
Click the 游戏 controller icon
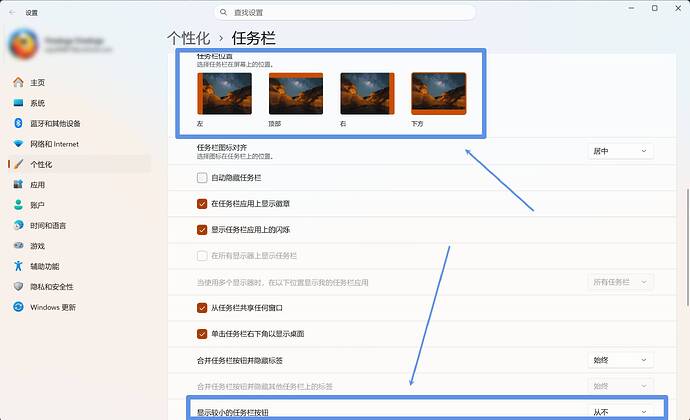click(18, 246)
